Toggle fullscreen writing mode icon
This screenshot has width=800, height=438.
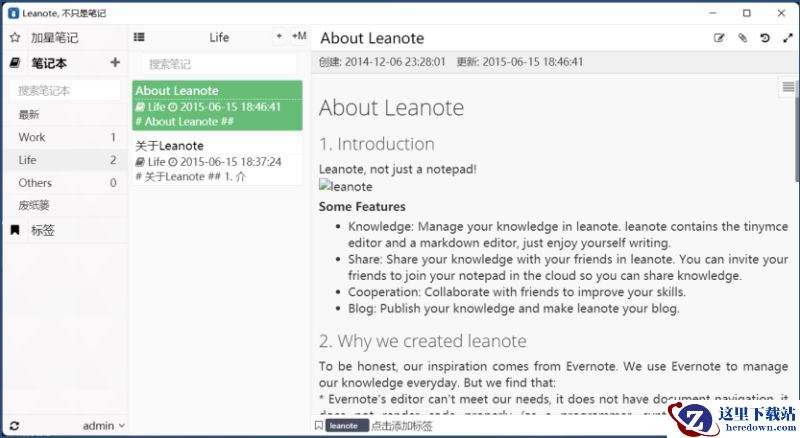788,38
